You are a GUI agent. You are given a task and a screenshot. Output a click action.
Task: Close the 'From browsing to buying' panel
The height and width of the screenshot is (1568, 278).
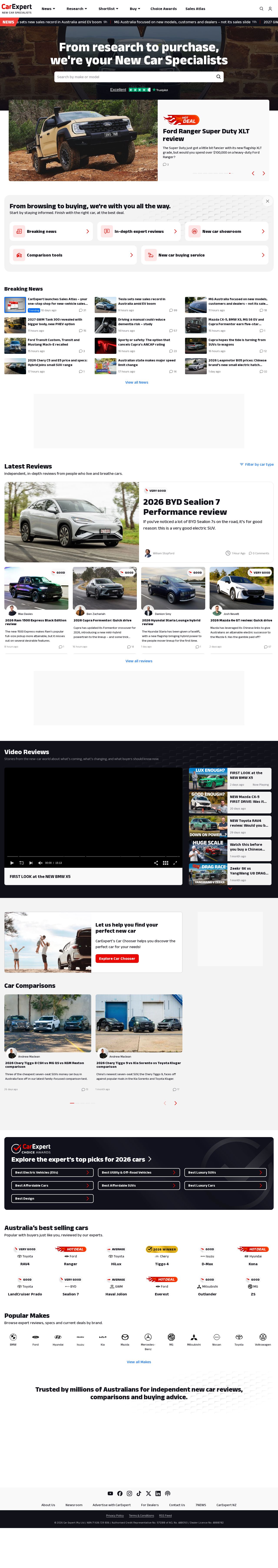click(x=267, y=201)
